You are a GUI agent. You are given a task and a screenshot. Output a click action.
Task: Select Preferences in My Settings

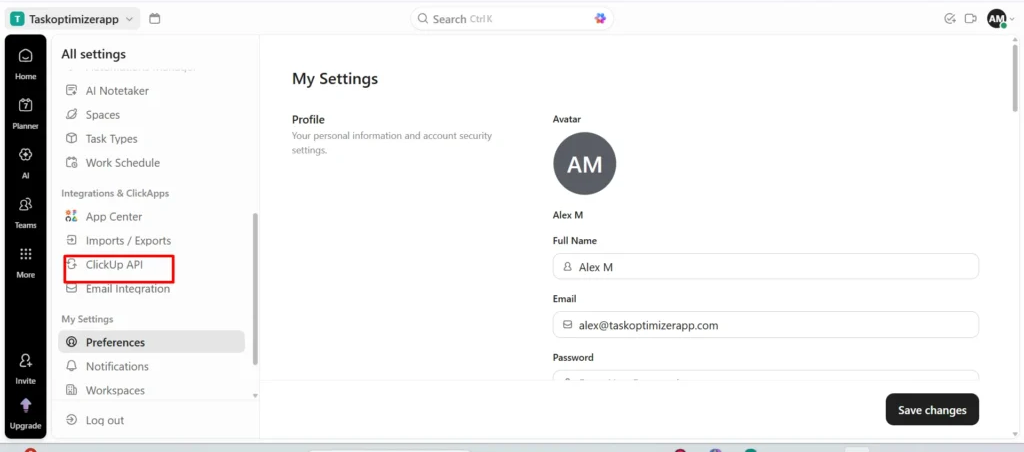[x=152, y=342]
